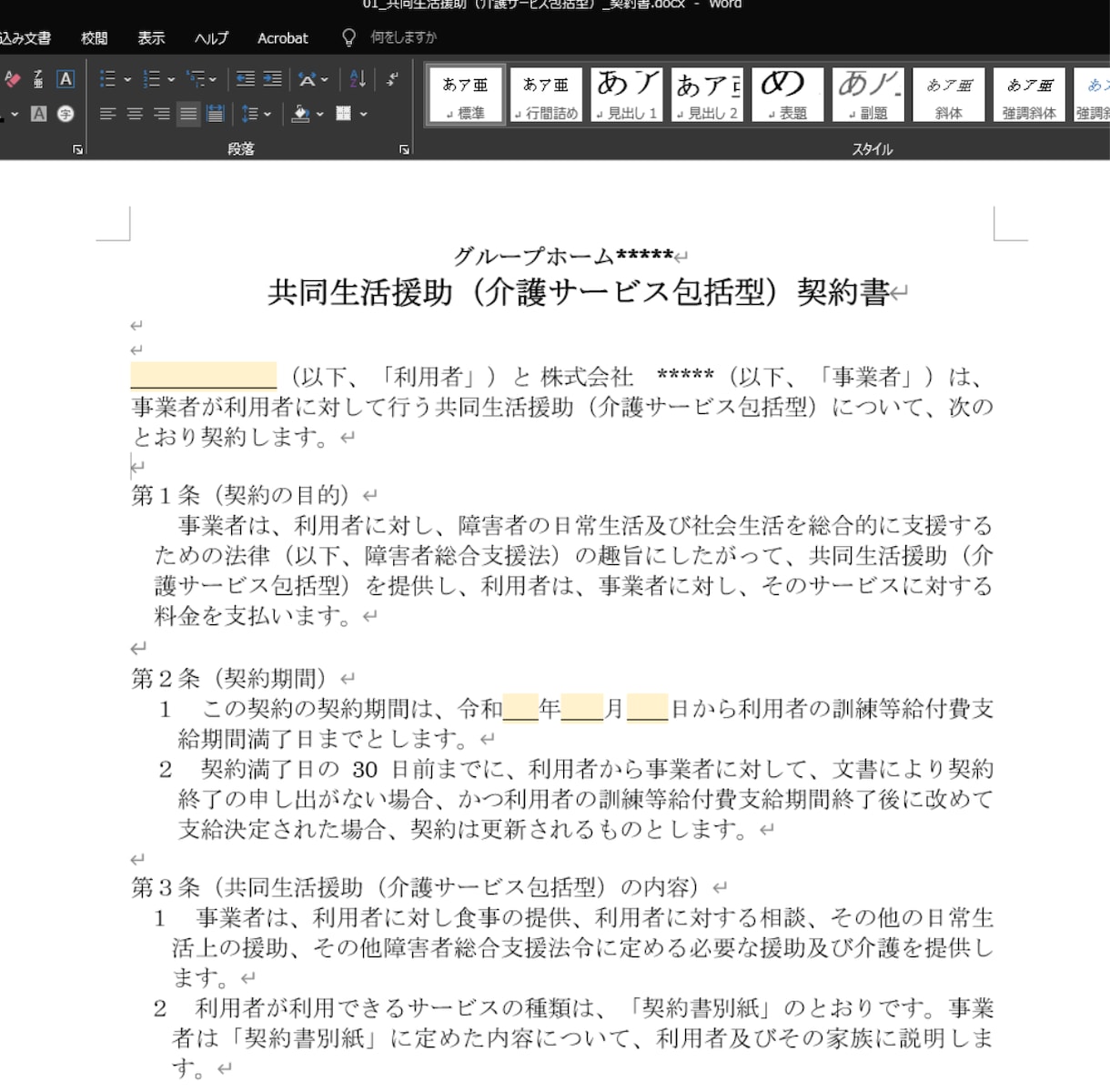Open the borders dropdown arrow
Screen dimensions: 1110x1092
coord(363,114)
